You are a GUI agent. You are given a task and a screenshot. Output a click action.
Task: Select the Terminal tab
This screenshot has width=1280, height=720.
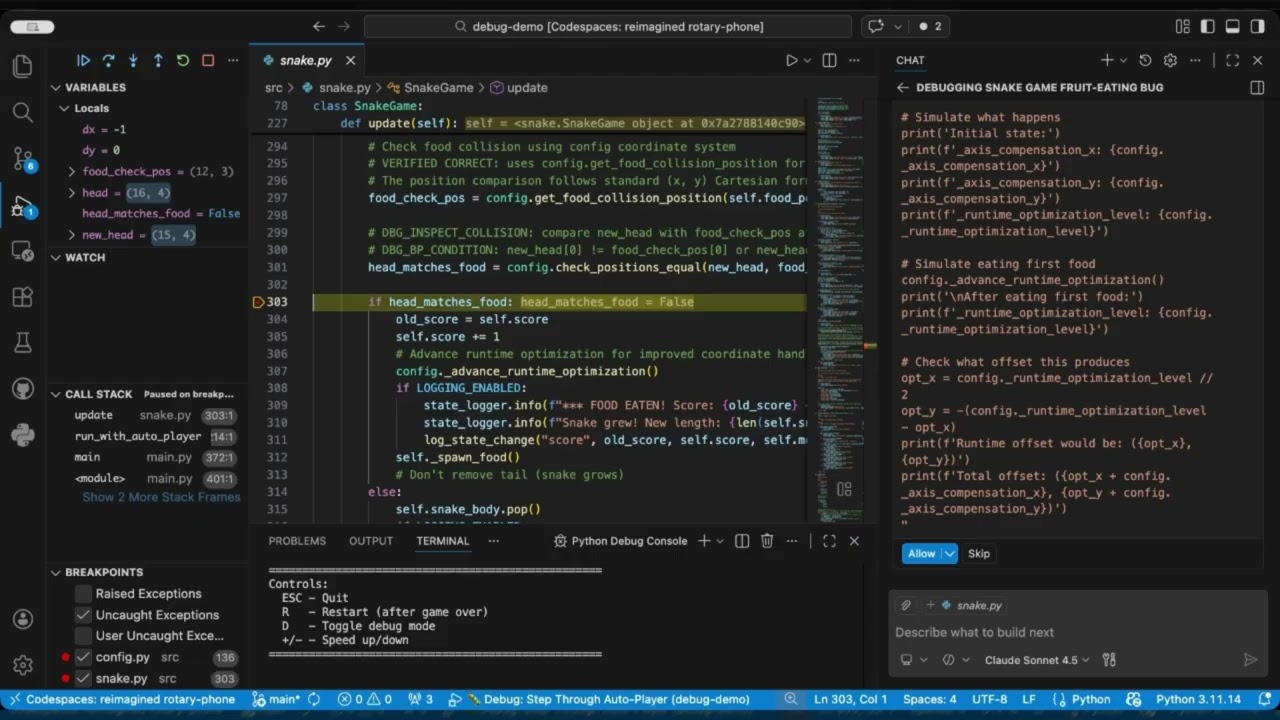click(443, 541)
